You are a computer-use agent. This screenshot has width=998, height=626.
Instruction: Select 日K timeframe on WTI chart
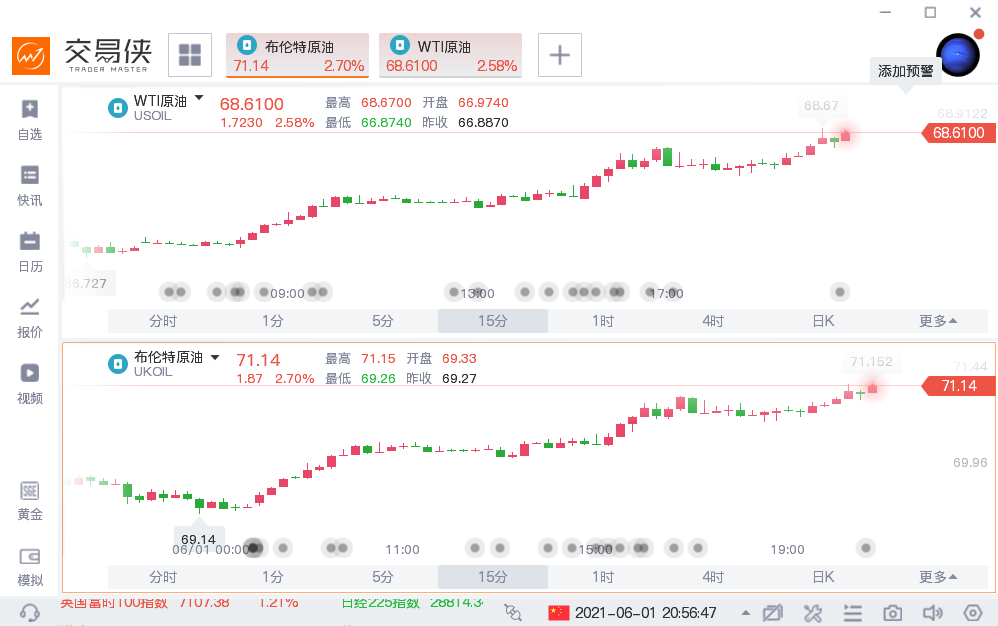pos(823,321)
